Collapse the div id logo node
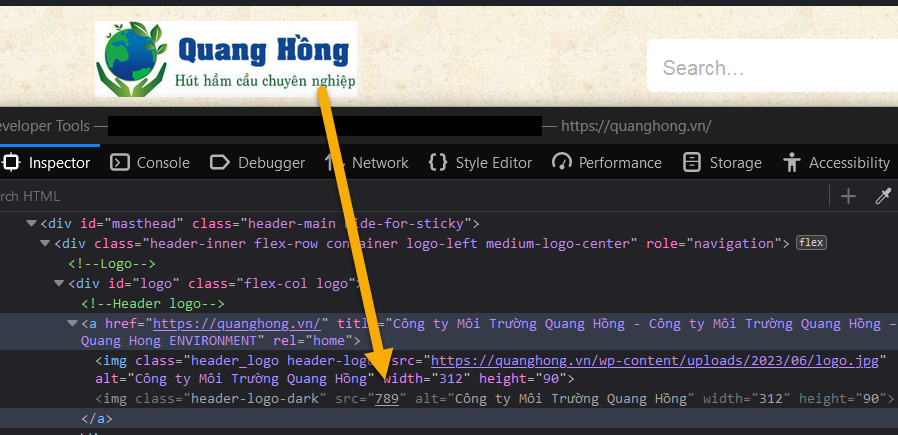The width and height of the screenshot is (898, 435). click(59, 283)
